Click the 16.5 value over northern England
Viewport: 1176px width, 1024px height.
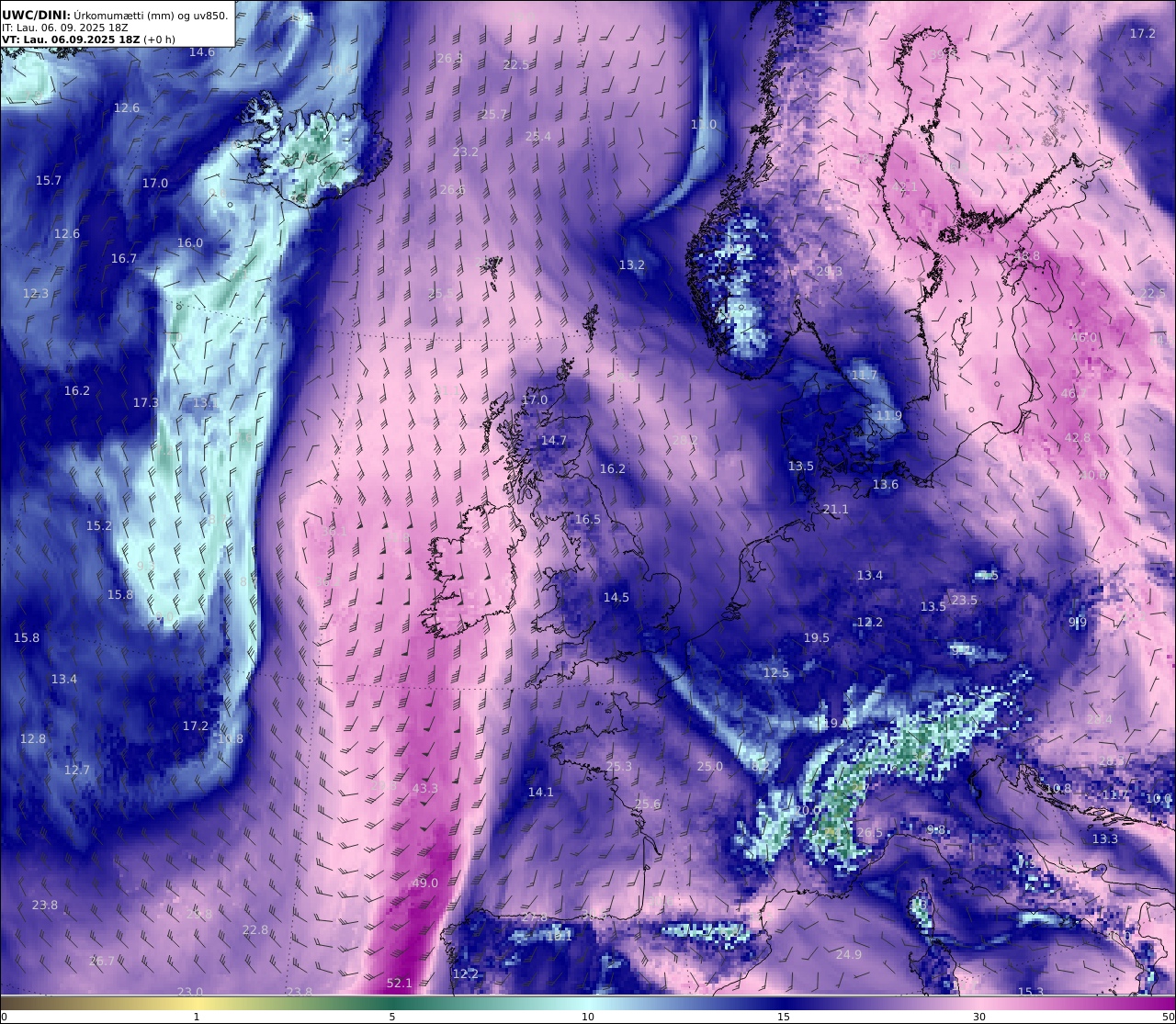click(x=588, y=519)
